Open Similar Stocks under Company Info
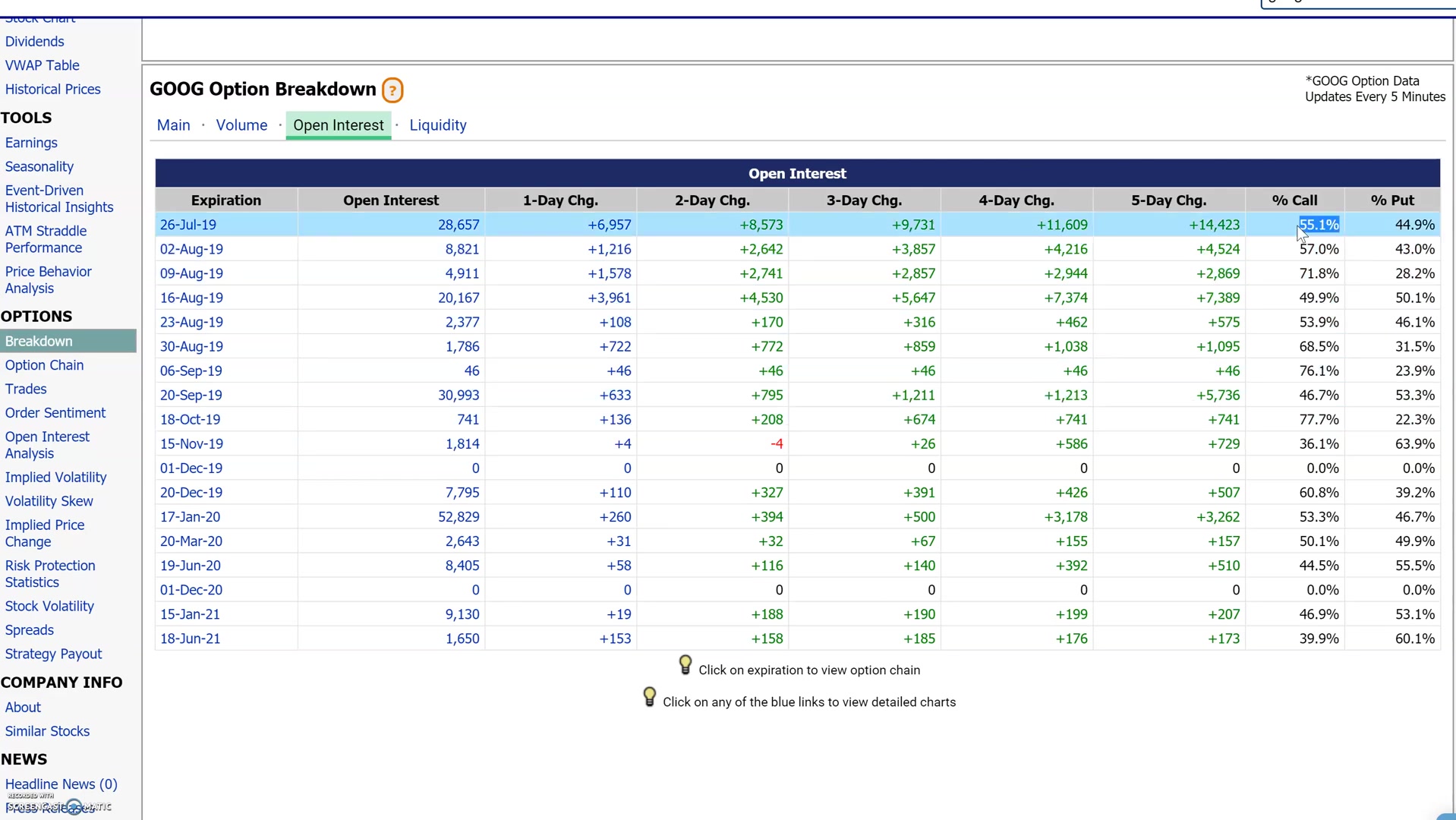This screenshot has width=1456, height=820. click(x=47, y=732)
